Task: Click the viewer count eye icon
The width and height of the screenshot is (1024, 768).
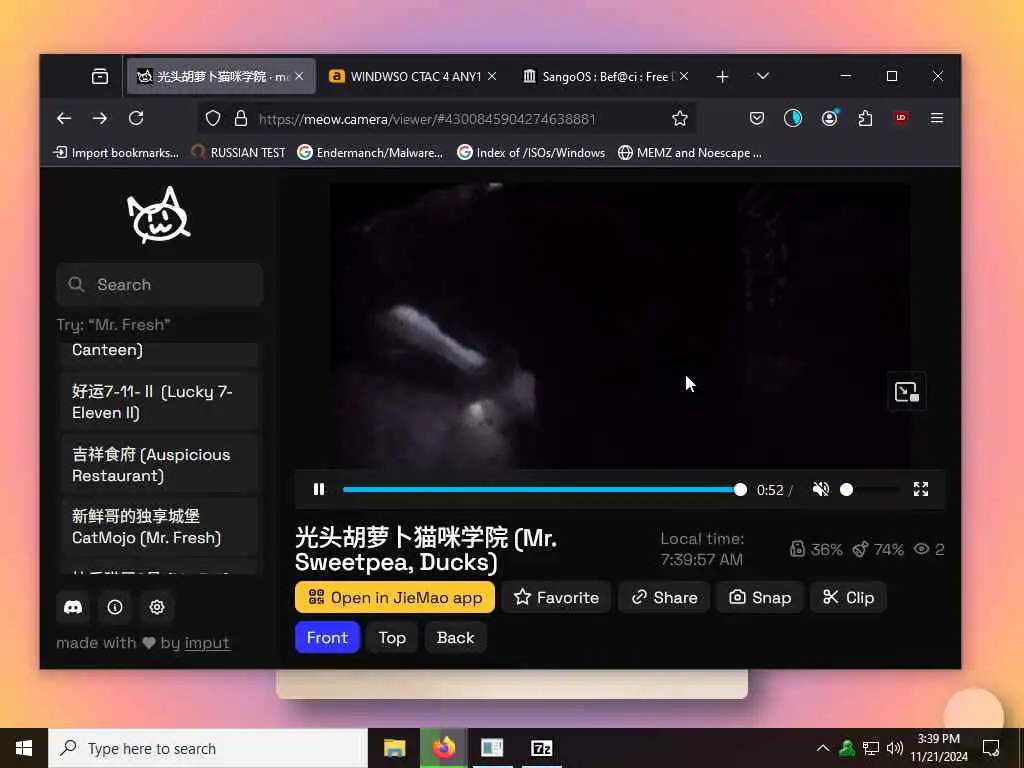Action: pos(921,549)
